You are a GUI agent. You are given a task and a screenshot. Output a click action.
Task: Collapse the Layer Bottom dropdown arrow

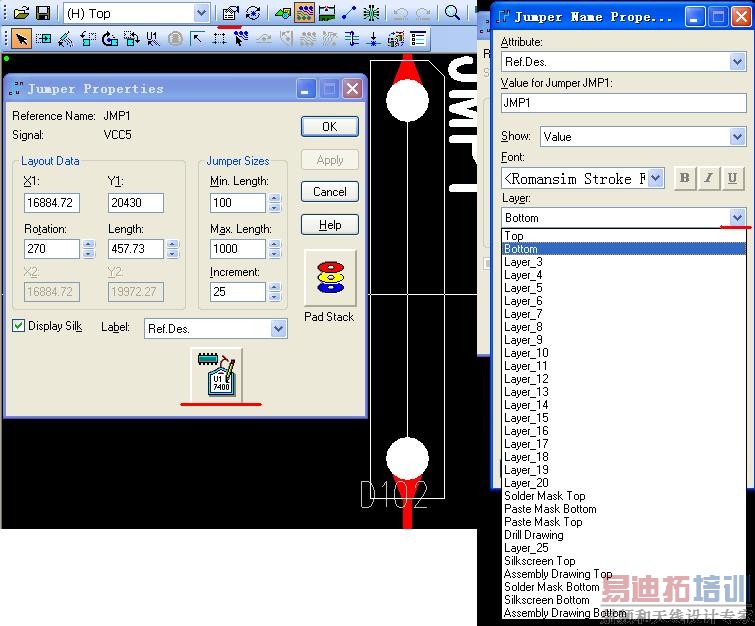tap(737, 218)
